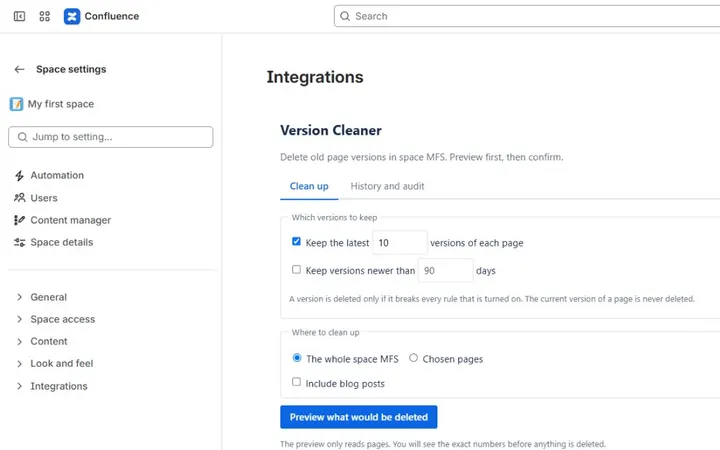Viewport: 720px width, 450px height.
Task: Collapse the sidebar using the panel icon
Action: (x=19, y=17)
